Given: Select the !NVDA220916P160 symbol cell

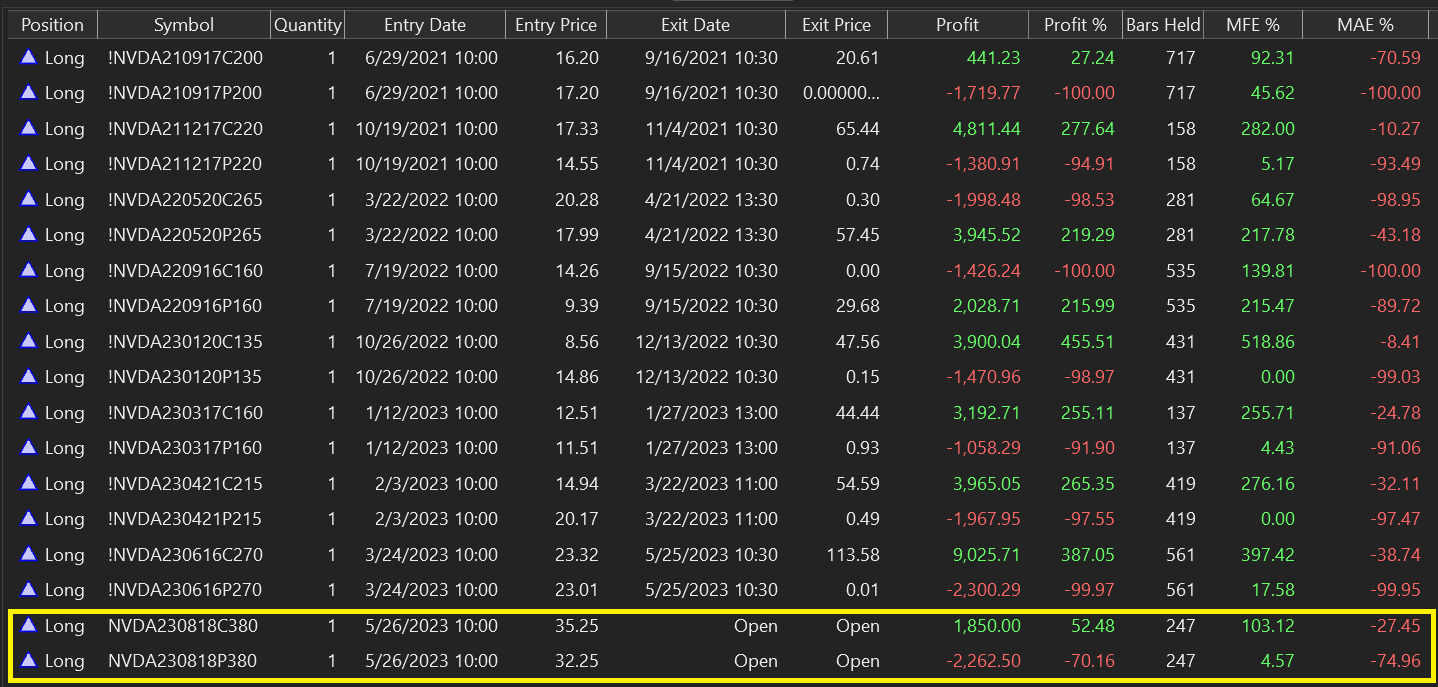Looking at the screenshot, I should pyautogui.click(x=185, y=306).
